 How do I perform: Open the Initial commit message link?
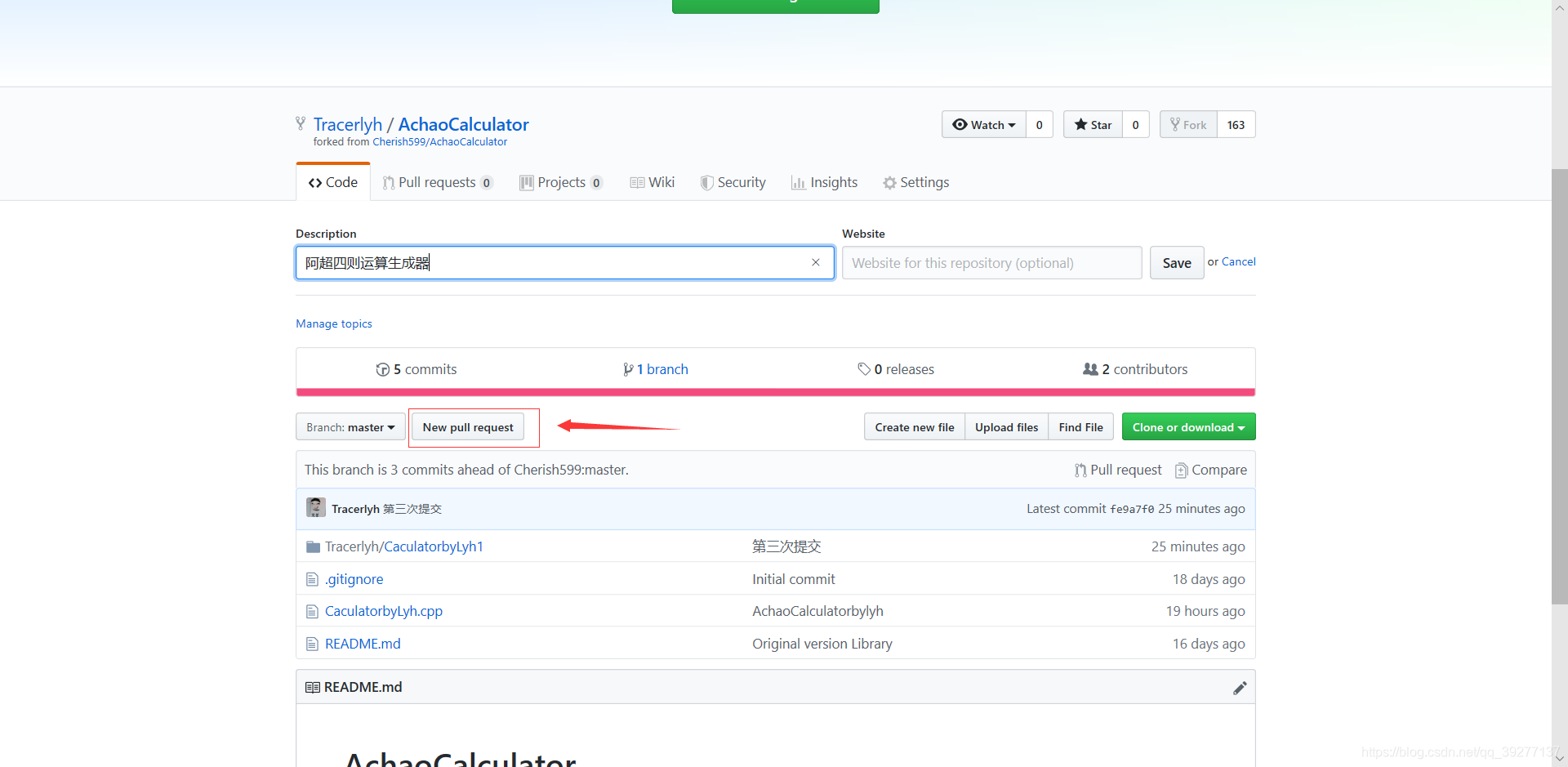click(x=794, y=579)
